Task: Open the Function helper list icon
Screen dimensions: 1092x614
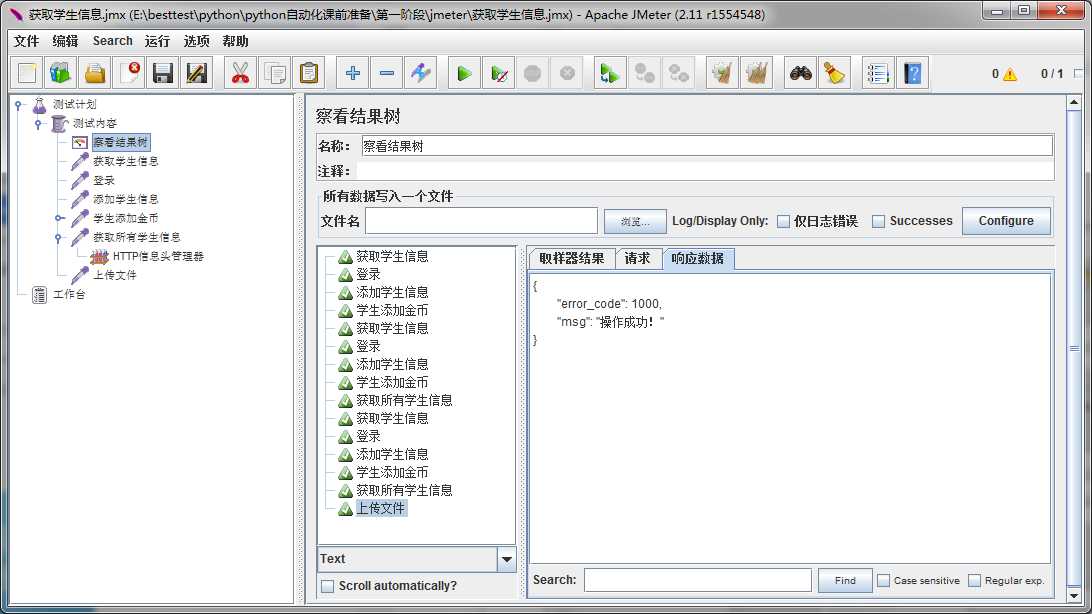Action: coord(878,73)
